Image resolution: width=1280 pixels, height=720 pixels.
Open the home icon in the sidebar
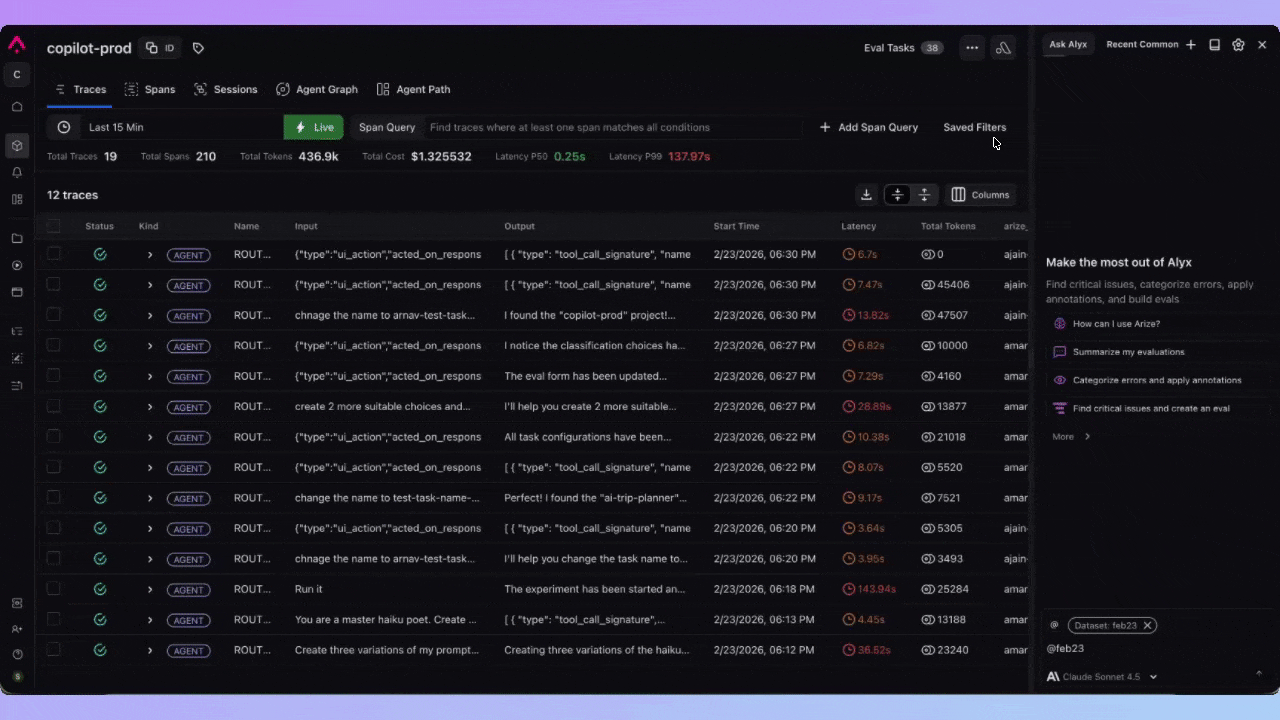[17, 106]
